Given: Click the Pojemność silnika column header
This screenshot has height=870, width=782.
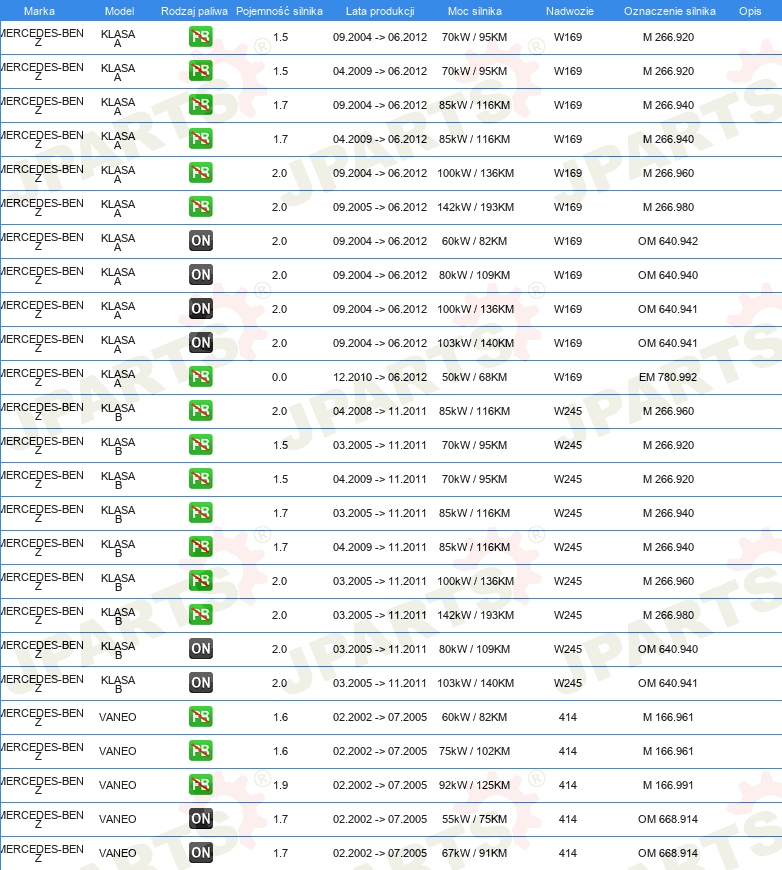Looking at the screenshot, I should pyautogui.click(x=279, y=11).
